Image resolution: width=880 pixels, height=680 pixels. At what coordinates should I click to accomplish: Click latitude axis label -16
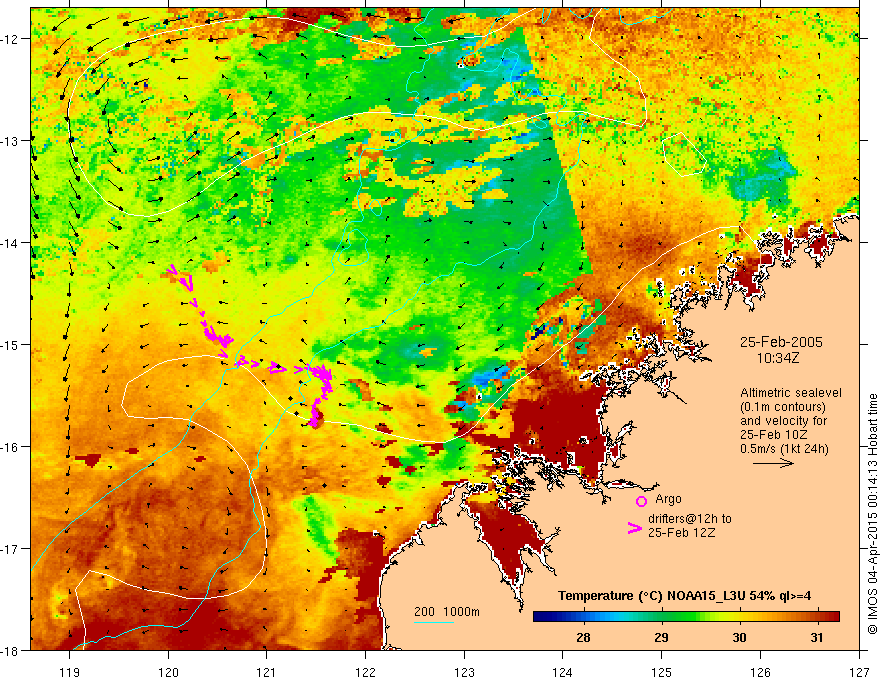(x=10, y=447)
